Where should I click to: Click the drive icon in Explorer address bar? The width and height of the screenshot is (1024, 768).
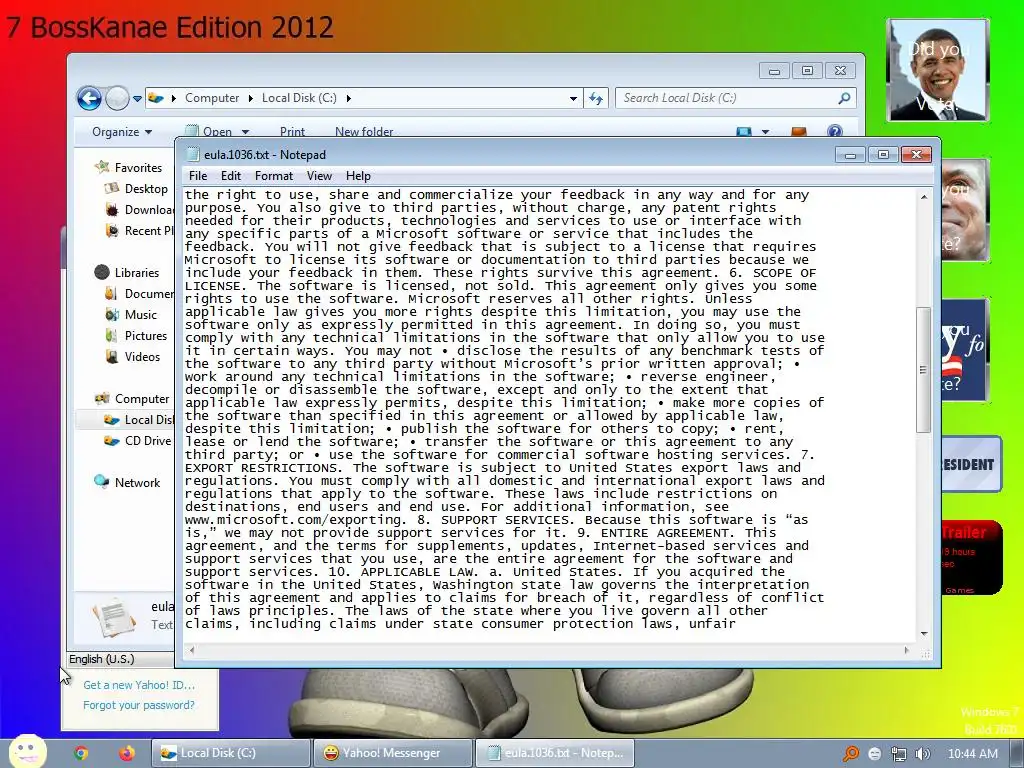155,98
